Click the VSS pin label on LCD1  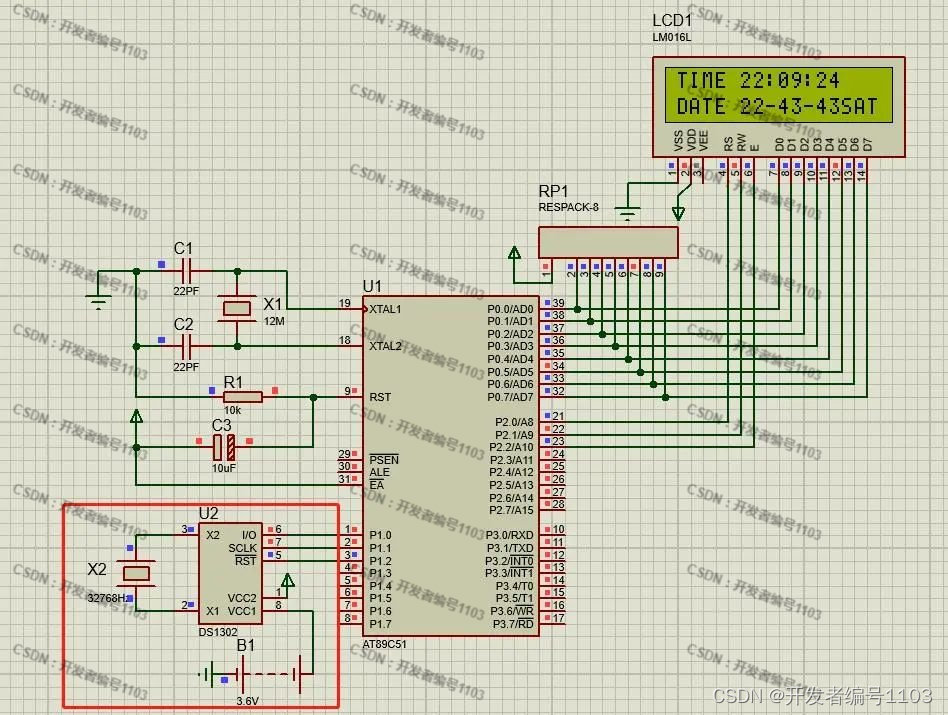(x=678, y=140)
